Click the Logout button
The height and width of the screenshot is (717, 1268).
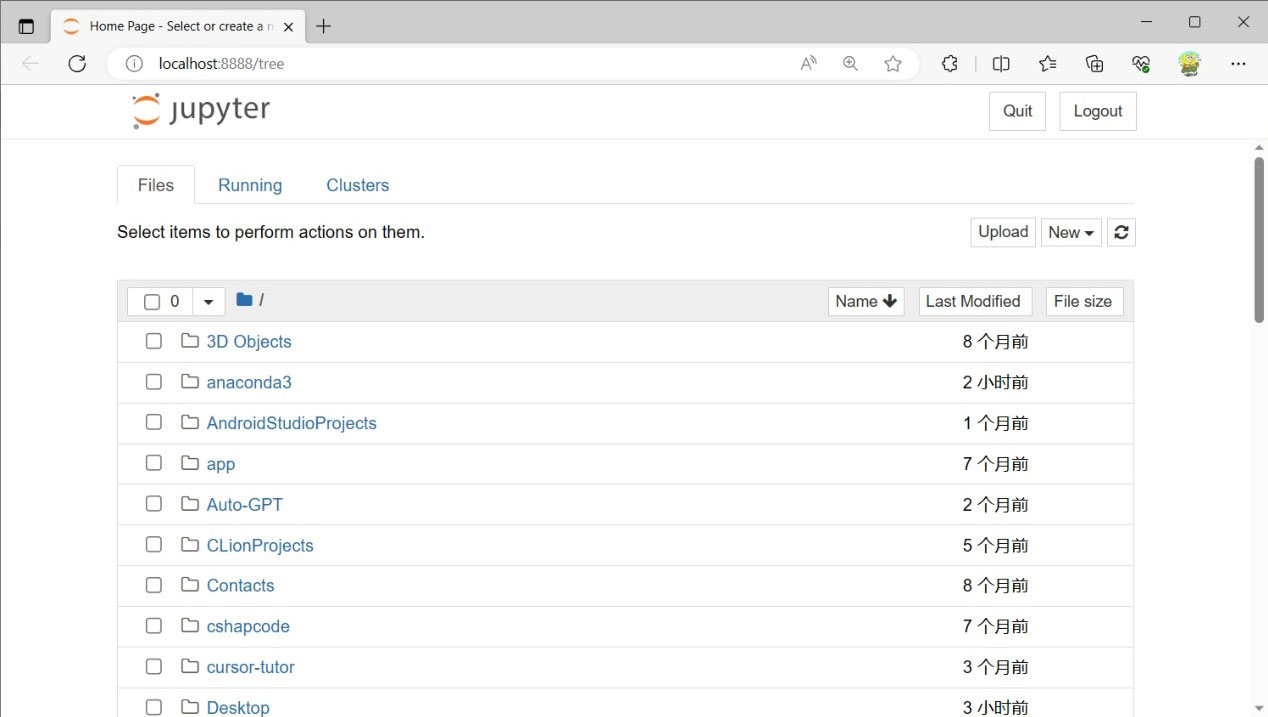[1098, 111]
